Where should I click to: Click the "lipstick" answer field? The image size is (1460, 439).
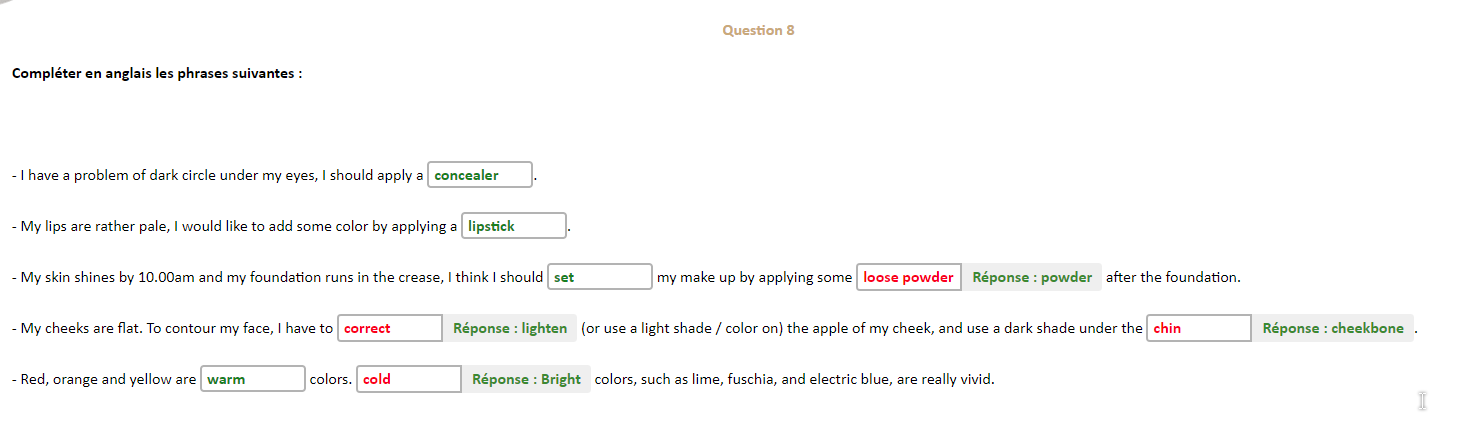514,226
